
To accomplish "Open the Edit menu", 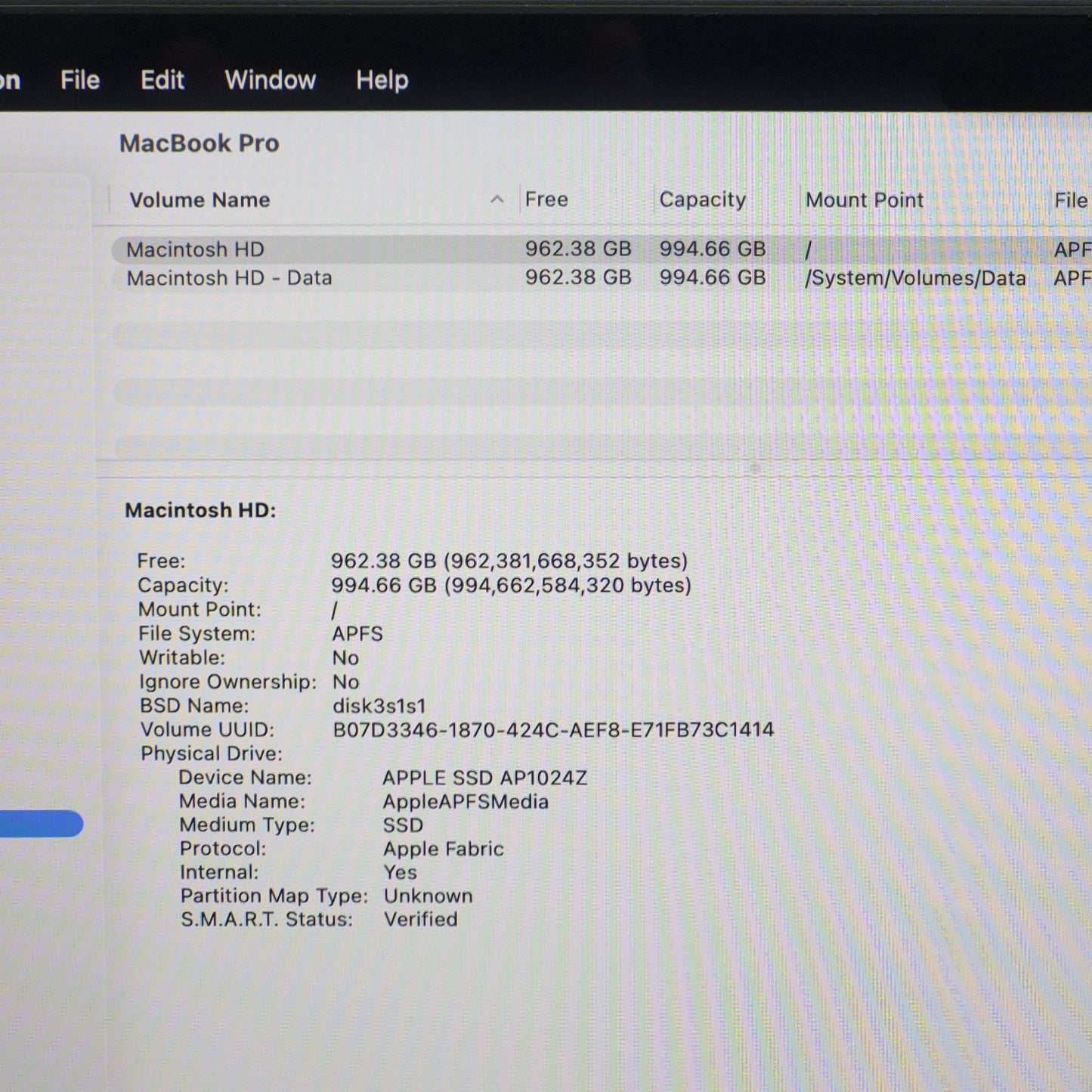I will [x=161, y=79].
